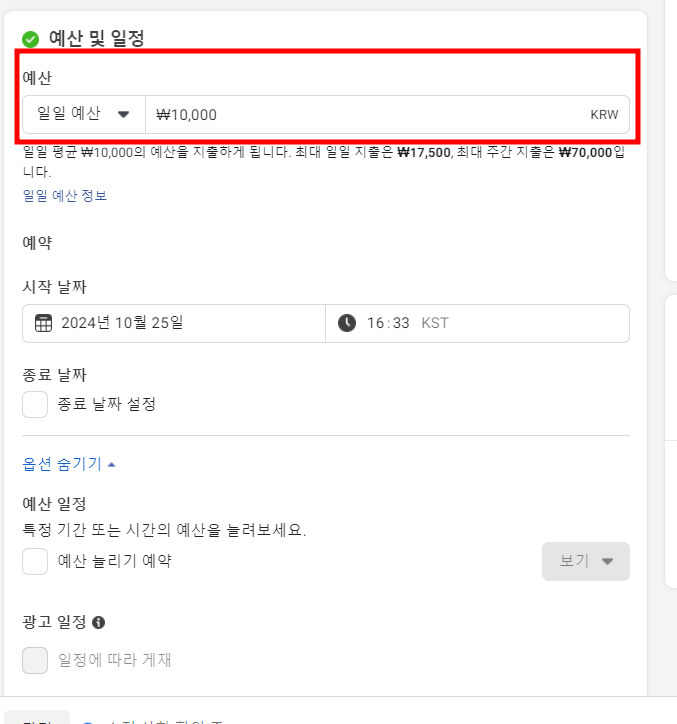Open the 일일 예산 budget type dropdown

pyautogui.click(x=84, y=115)
